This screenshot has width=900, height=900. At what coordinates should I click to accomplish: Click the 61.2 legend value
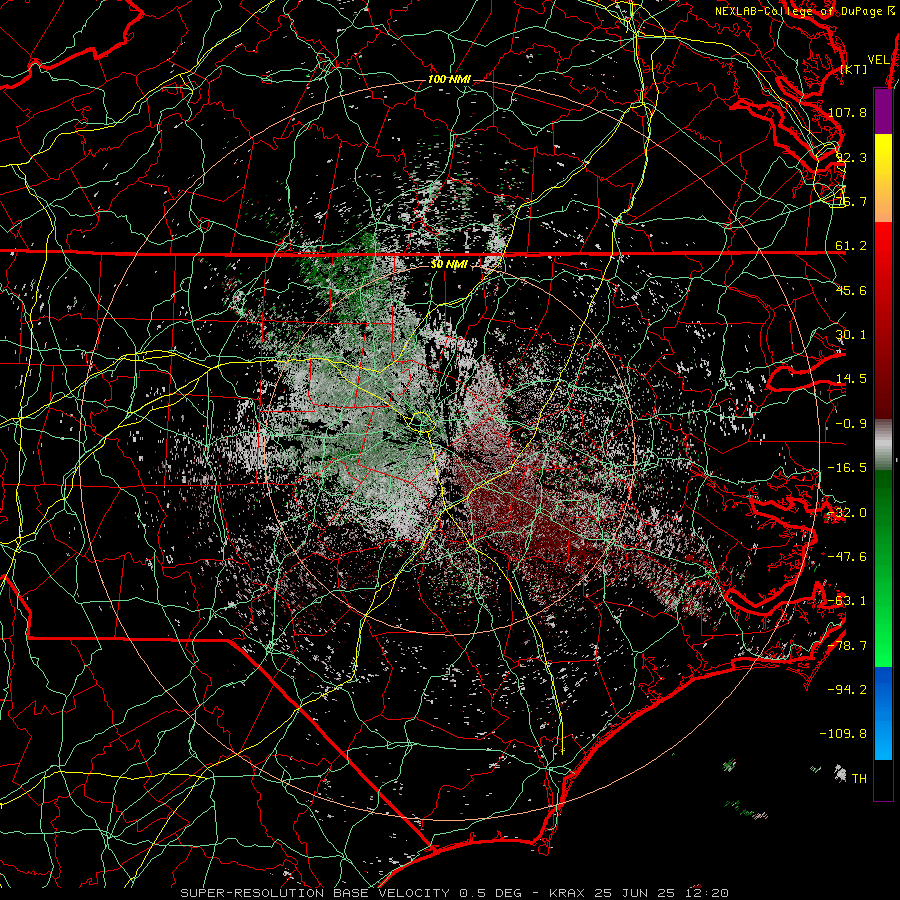[851, 246]
